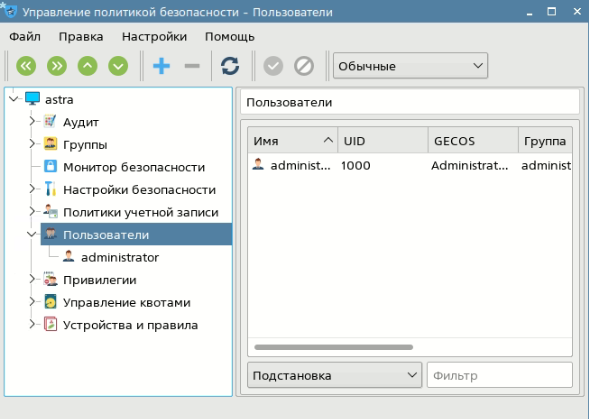Open the Помощь menu
The width and height of the screenshot is (589, 419).
pyautogui.click(x=230, y=37)
